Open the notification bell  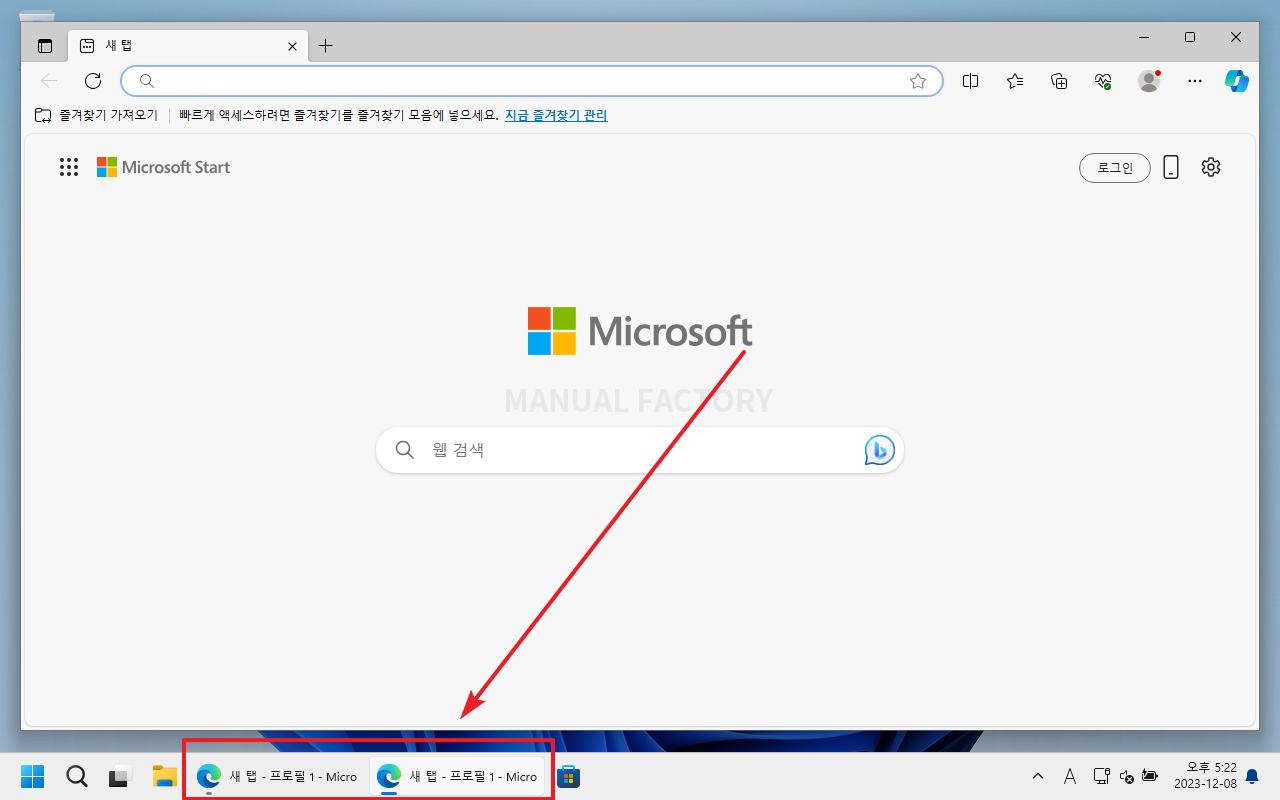coord(1251,776)
